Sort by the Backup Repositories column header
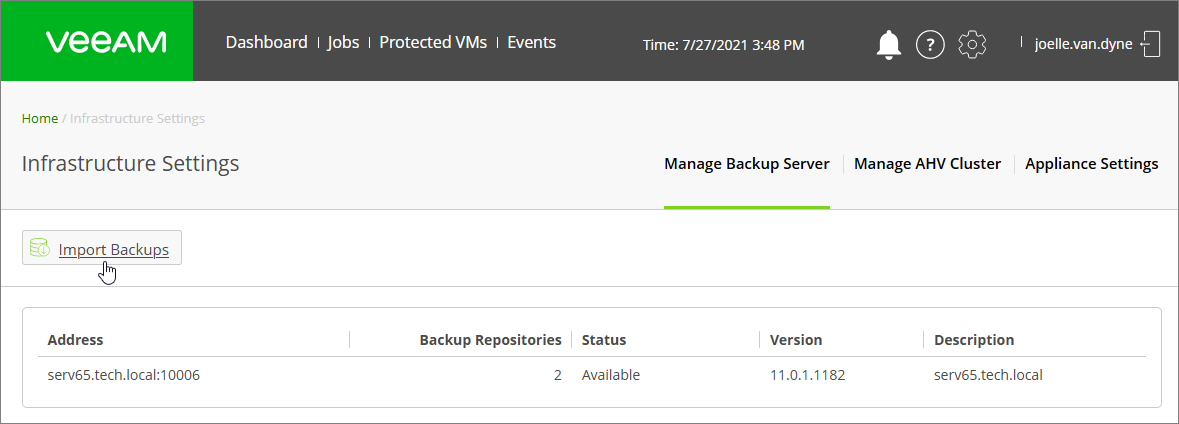The width and height of the screenshot is (1179, 424). pyautogui.click(x=490, y=340)
